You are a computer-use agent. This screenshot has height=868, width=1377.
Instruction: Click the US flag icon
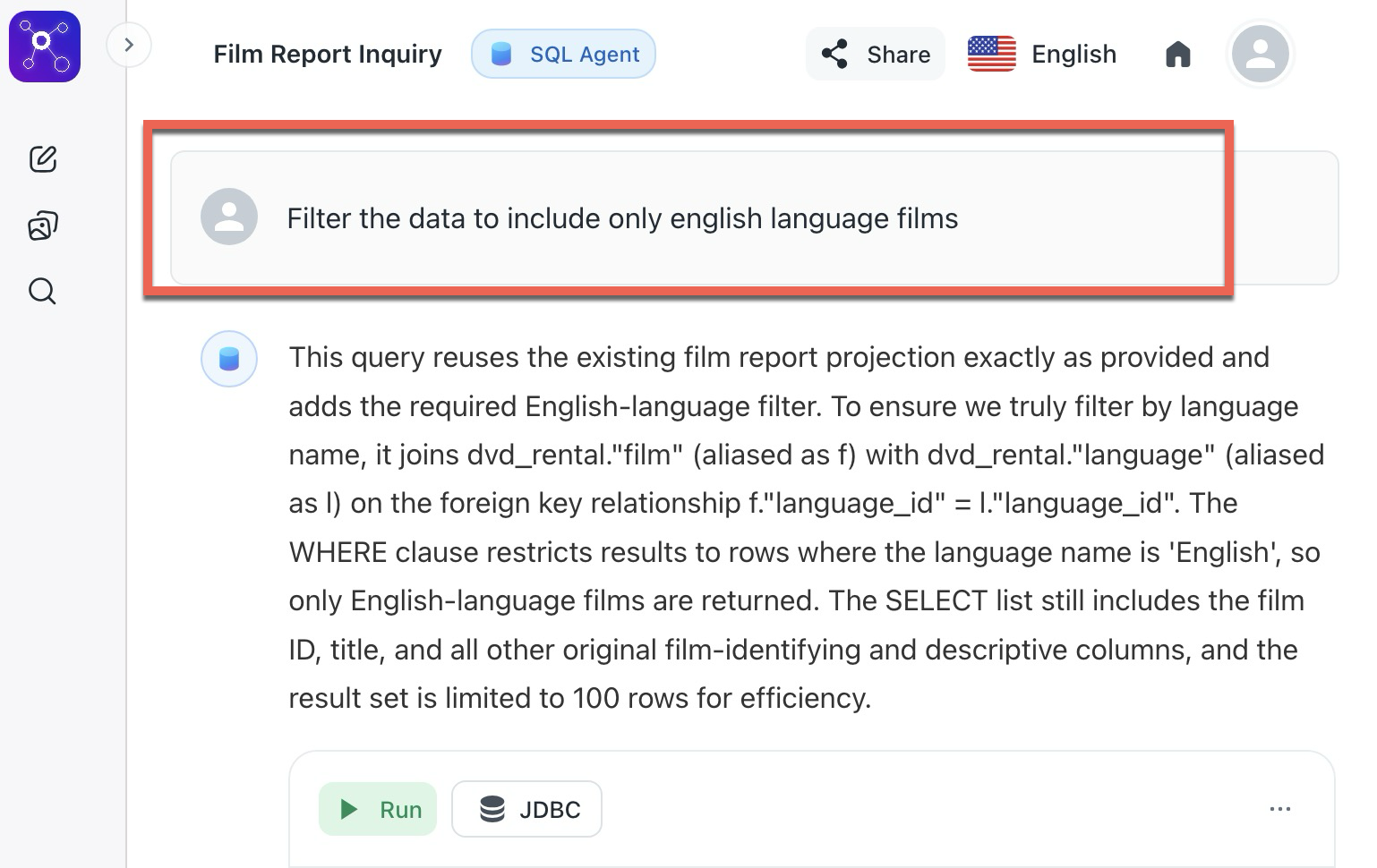tap(992, 55)
